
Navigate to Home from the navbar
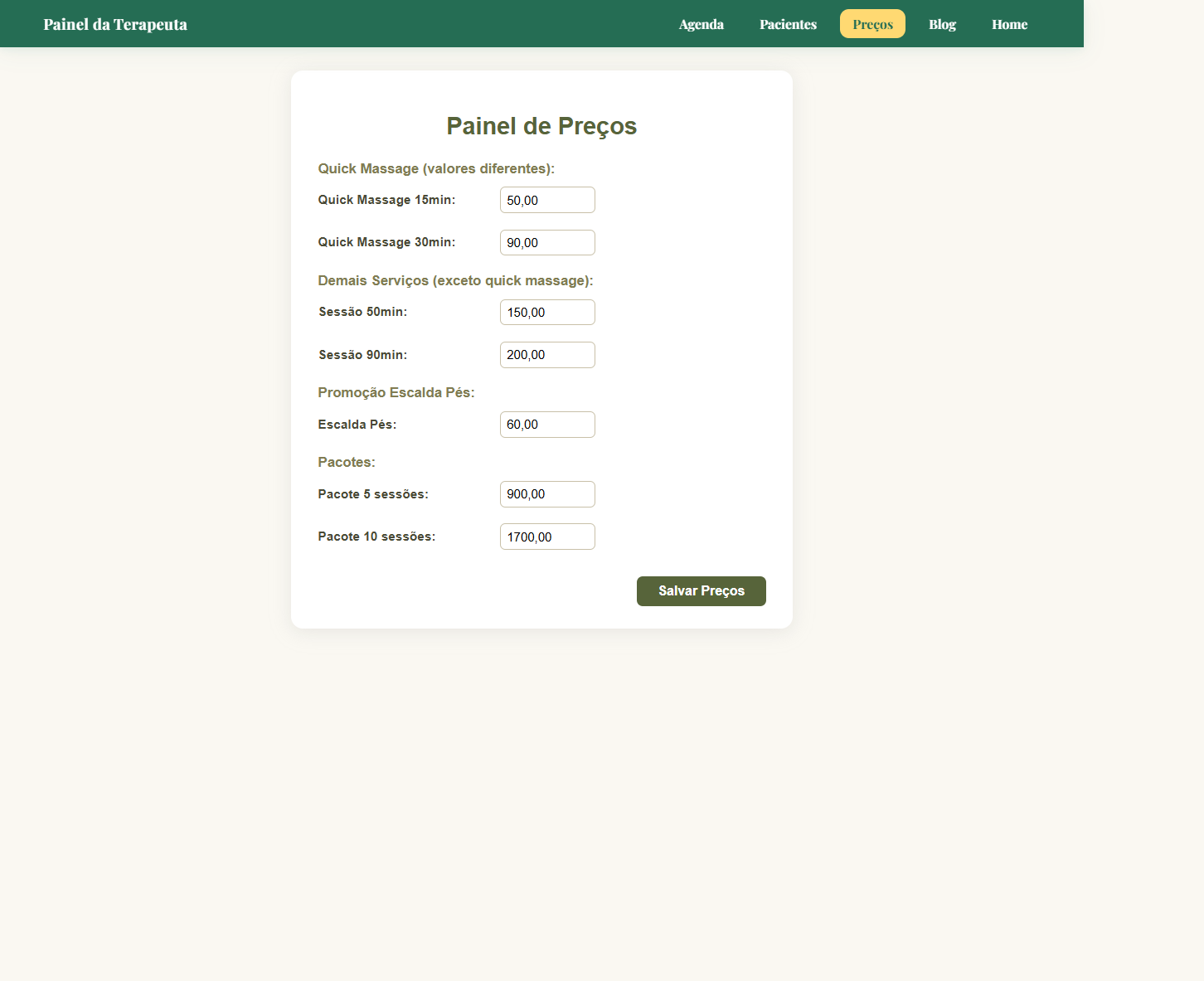tap(1009, 24)
